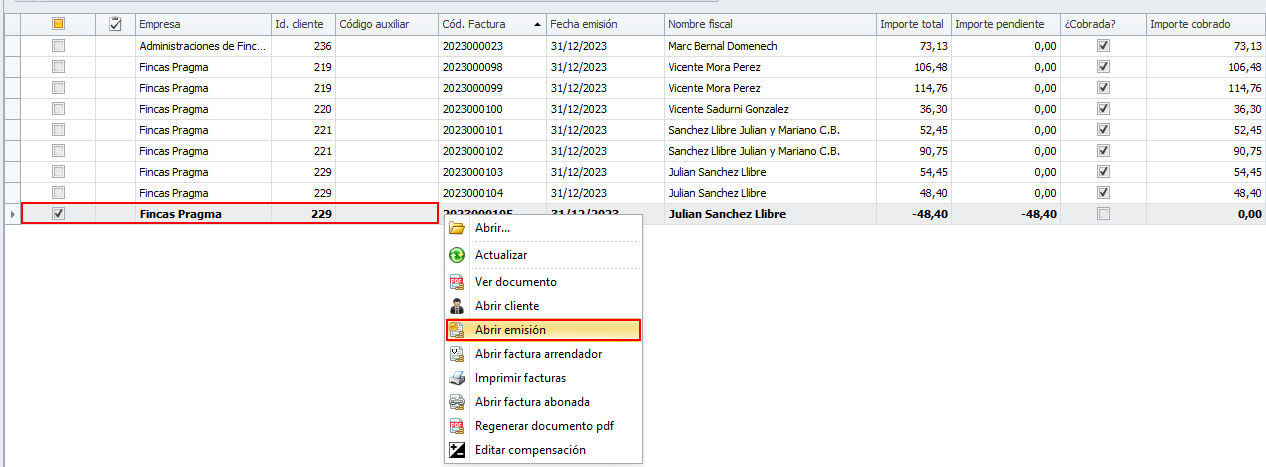Click Id. cliente 220 cell

point(303,109)
